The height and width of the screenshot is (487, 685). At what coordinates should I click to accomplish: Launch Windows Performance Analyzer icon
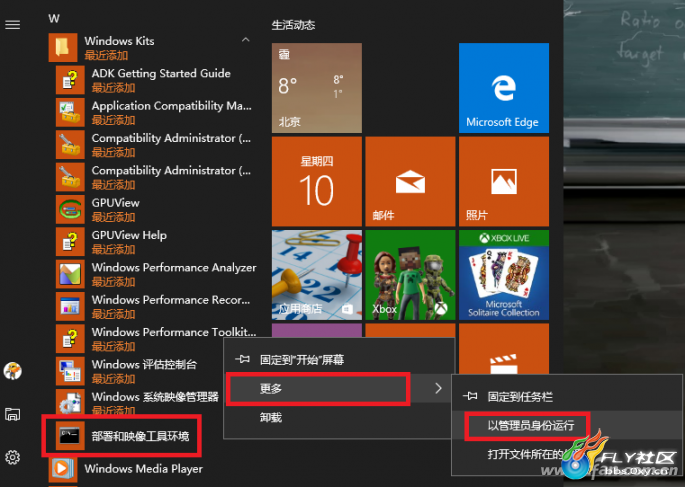point(70,274)
